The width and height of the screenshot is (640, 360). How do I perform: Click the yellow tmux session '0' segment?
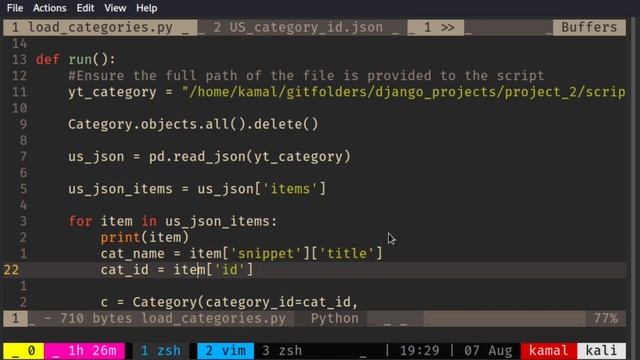pos(24,351)
